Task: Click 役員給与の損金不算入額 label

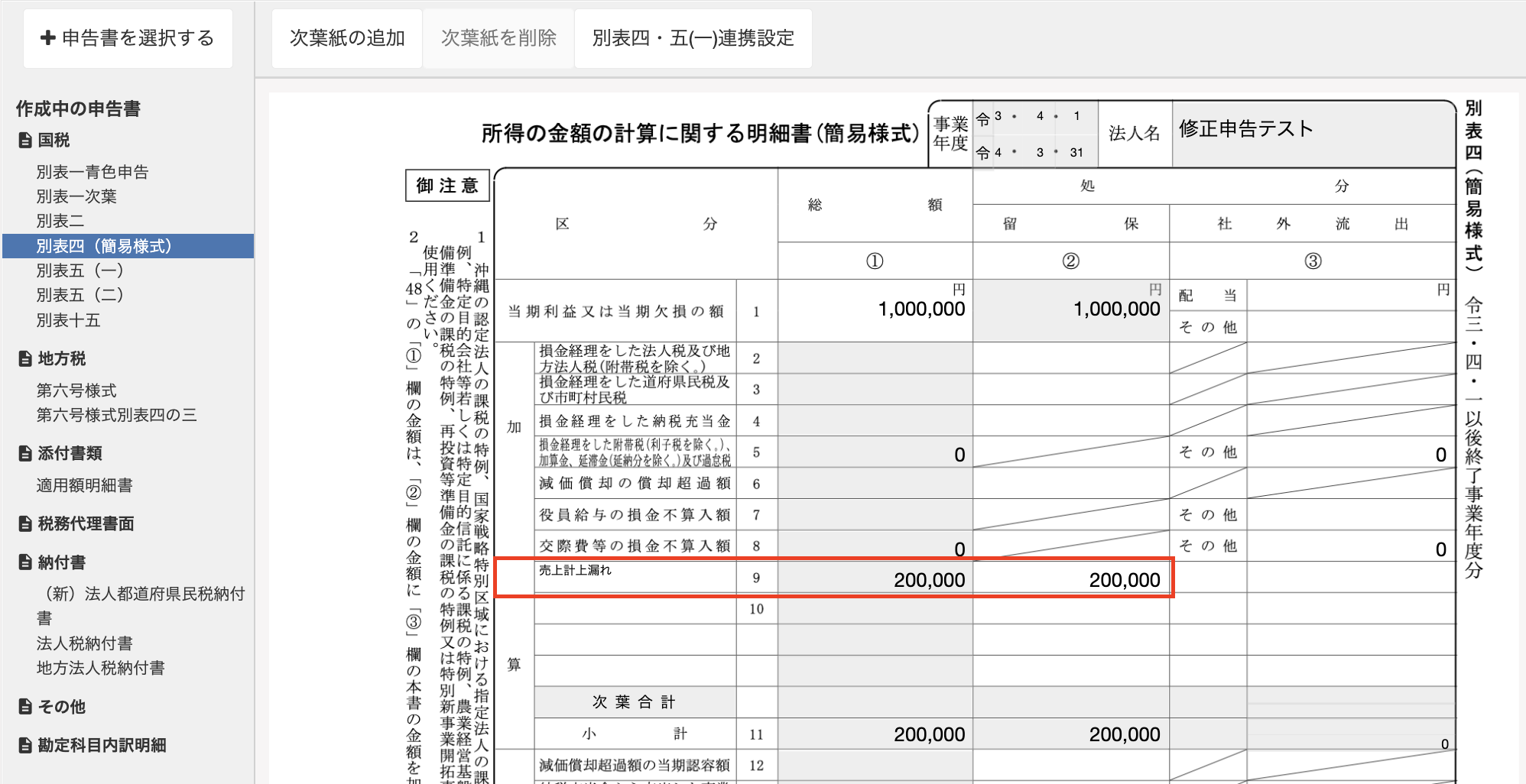Action: pyautogui.click(x=635, y=515)
